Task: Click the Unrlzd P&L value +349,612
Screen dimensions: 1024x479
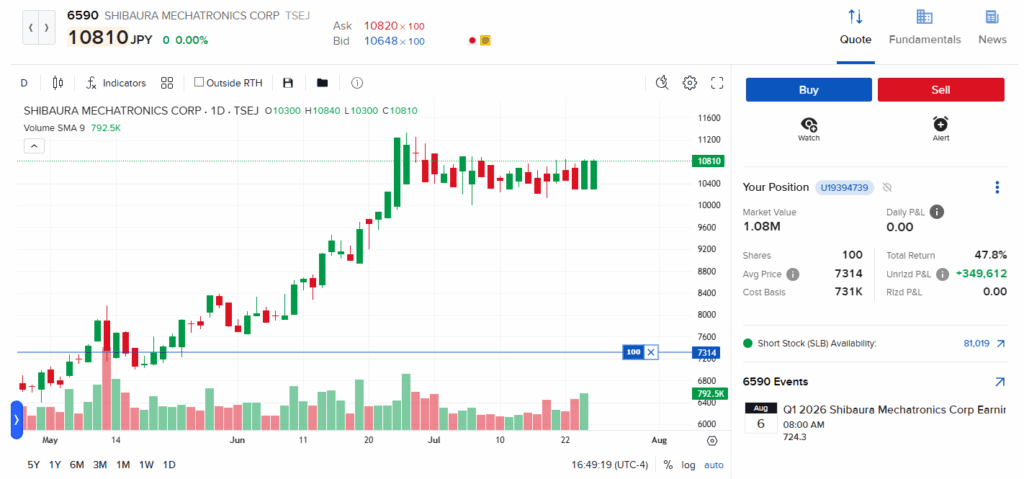Action: tap(981, 274)
